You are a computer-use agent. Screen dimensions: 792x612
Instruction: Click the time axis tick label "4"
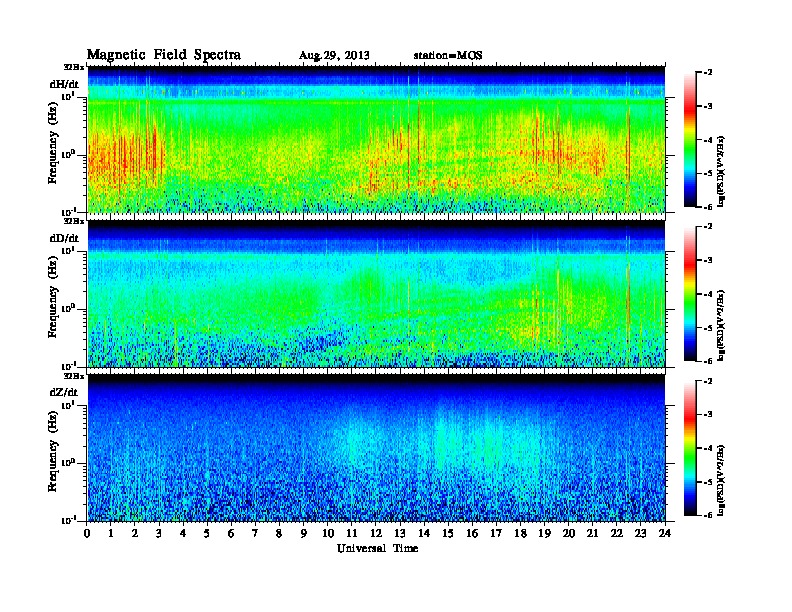click(x=183, y=534)
